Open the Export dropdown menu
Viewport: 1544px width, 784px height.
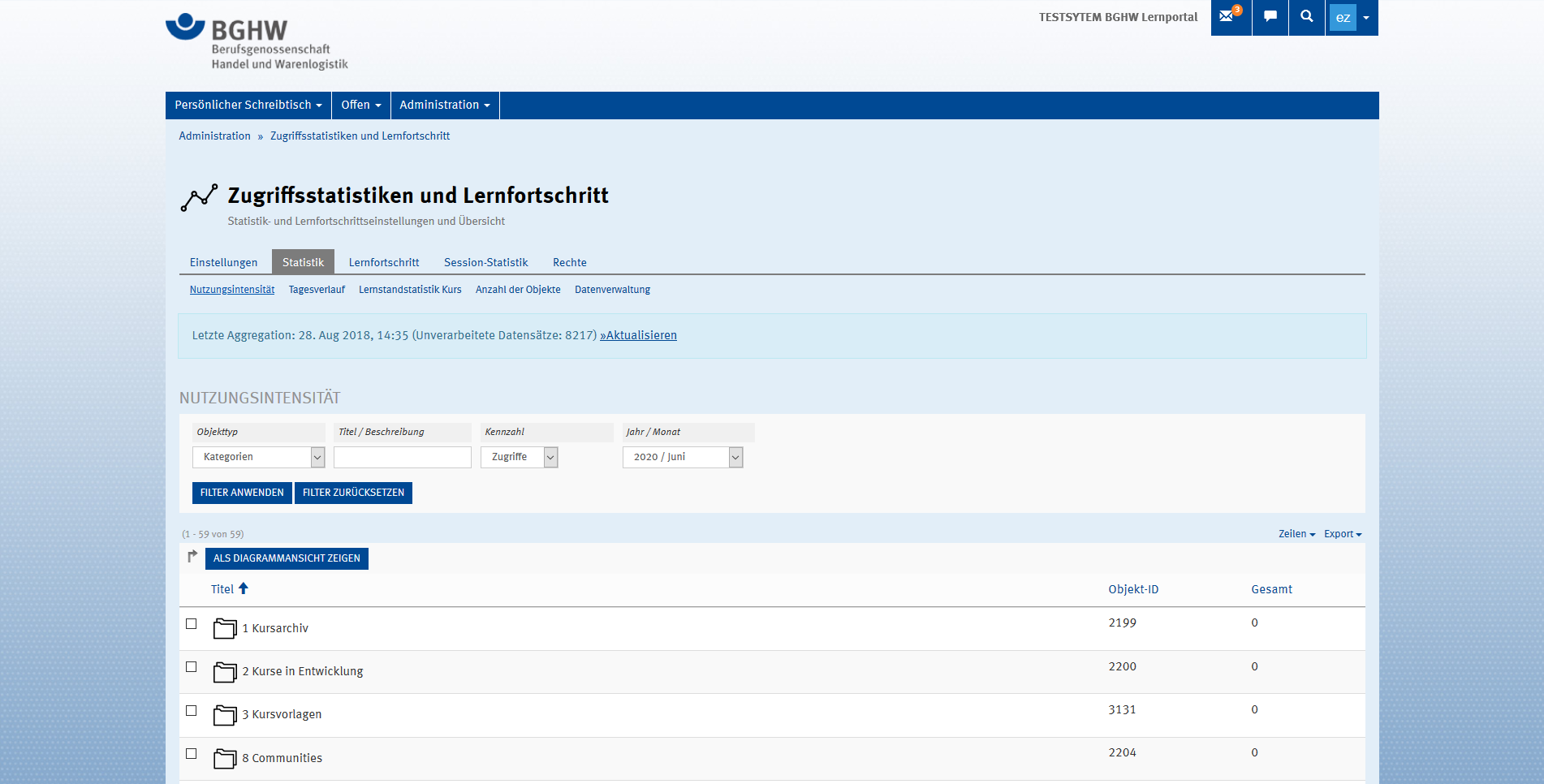[1342, 534]
